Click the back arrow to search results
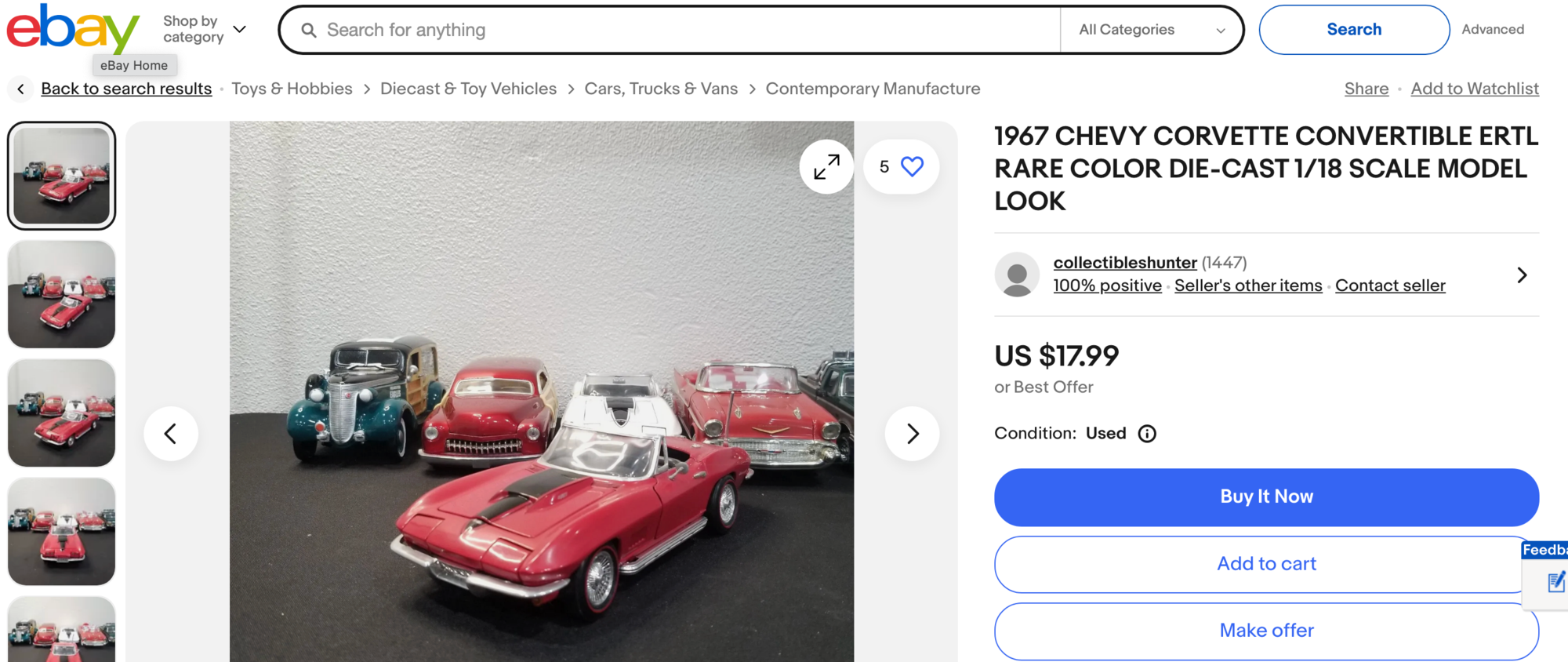The image size is (1568, 662). click(x=21, y=89)
